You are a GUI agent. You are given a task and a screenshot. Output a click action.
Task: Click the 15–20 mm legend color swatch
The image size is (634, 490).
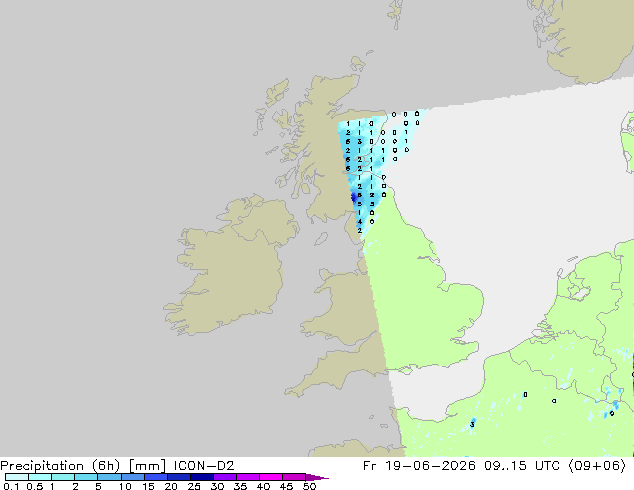pyautogui.click(x=156, y=477)
